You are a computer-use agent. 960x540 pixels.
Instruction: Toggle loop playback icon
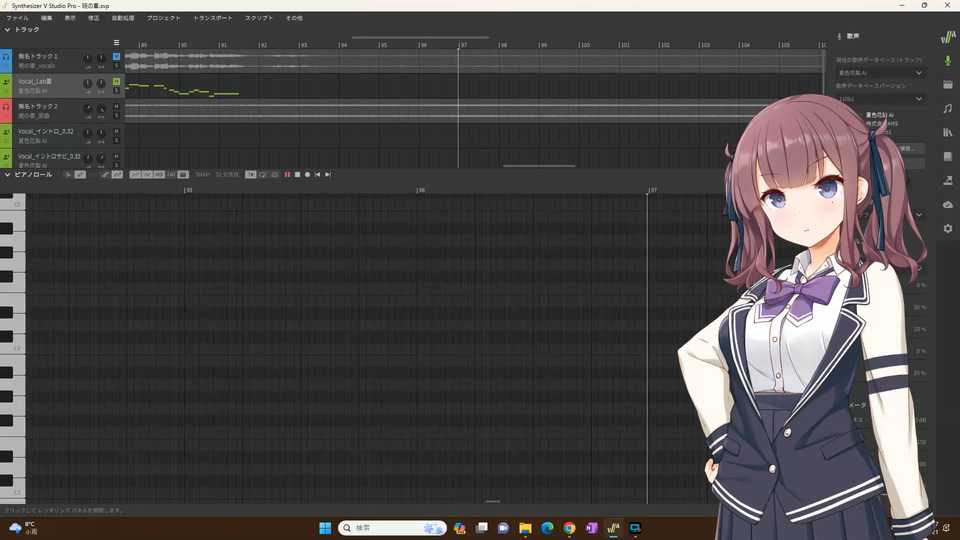pos(263,174)
